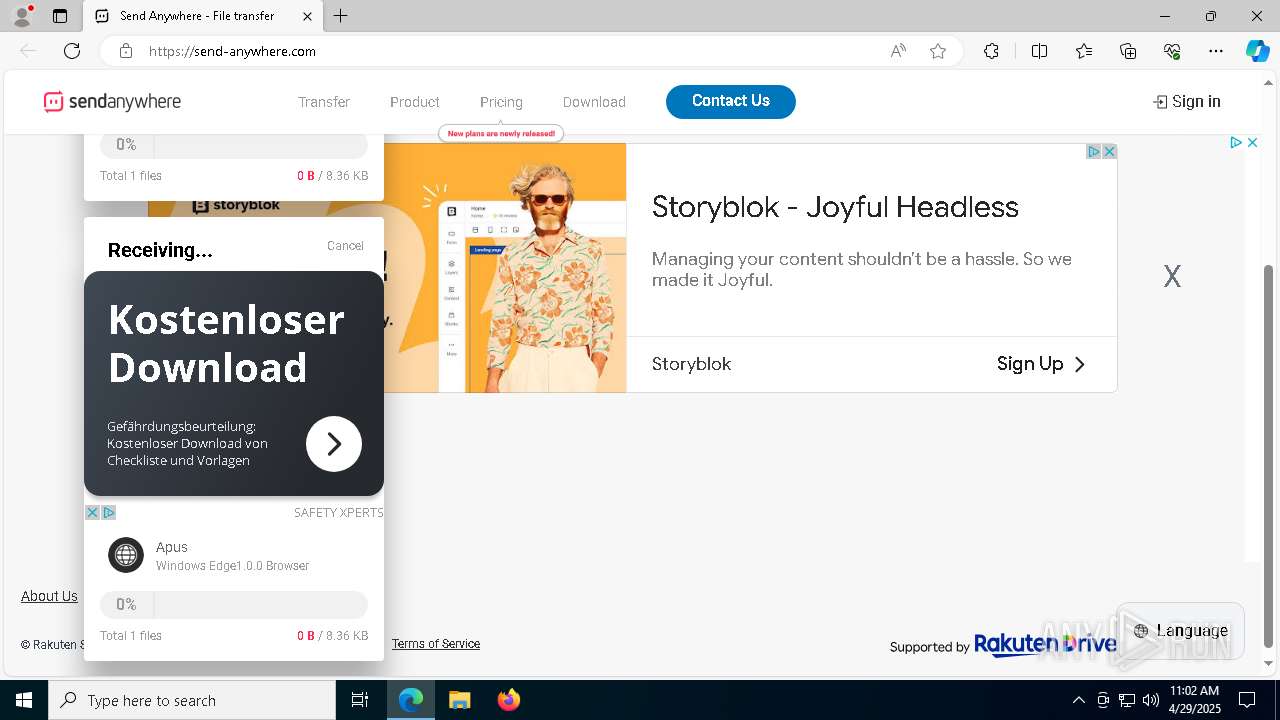The height and width of the screenshot is (720, 1280).
Task: Open a new browser tab
Action: pyautogui.click(x=341, y=16)
